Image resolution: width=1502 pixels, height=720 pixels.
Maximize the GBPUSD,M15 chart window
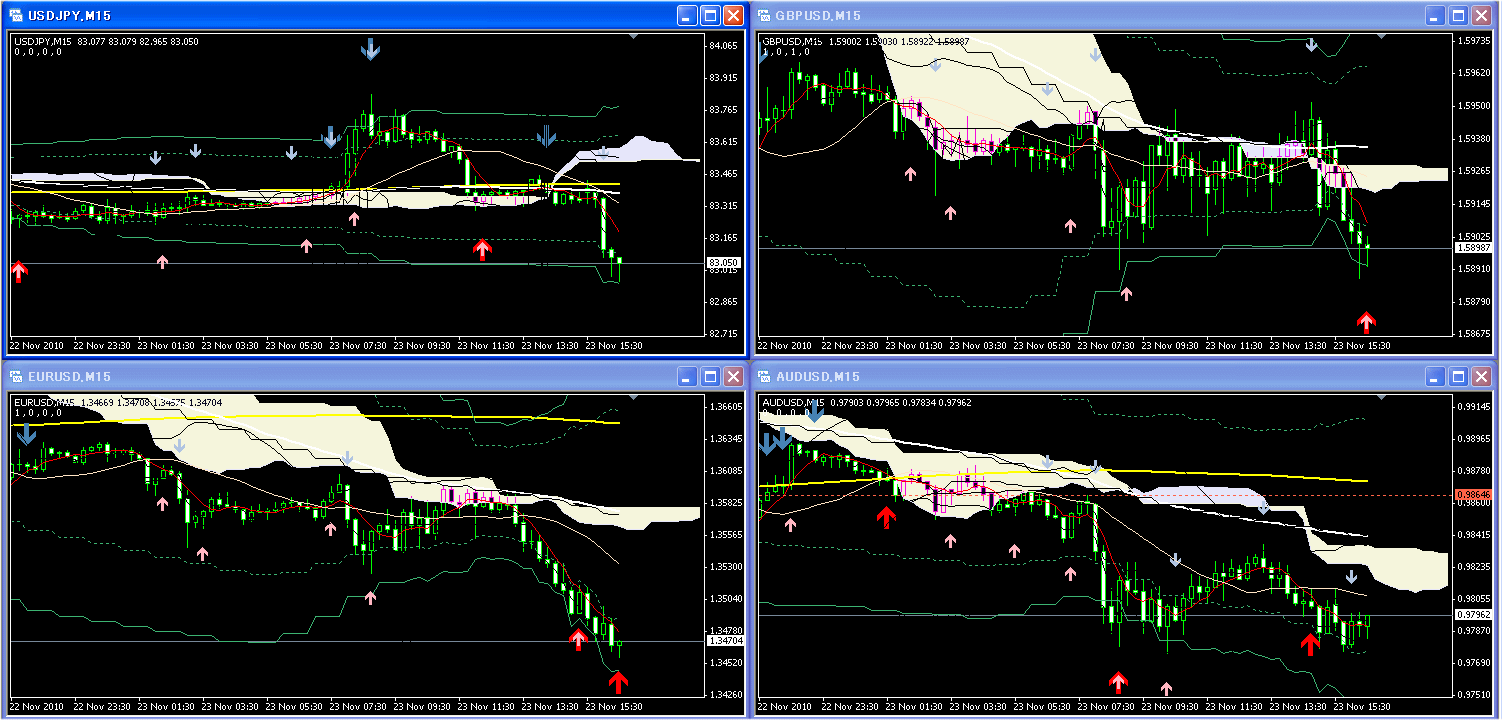(1458, 15)
